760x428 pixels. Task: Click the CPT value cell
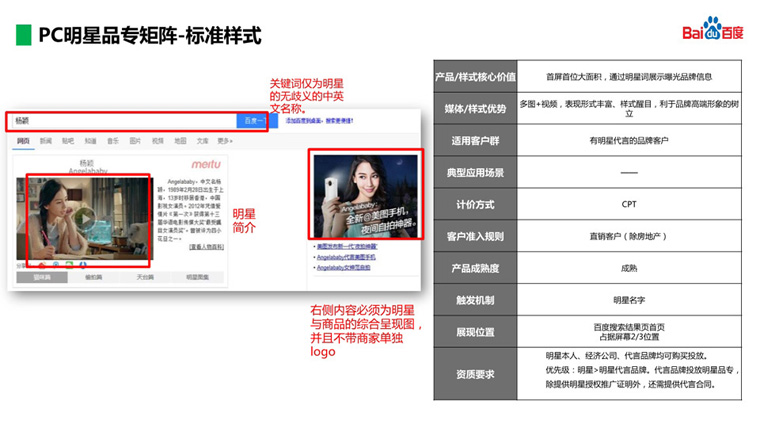point(629,205)
